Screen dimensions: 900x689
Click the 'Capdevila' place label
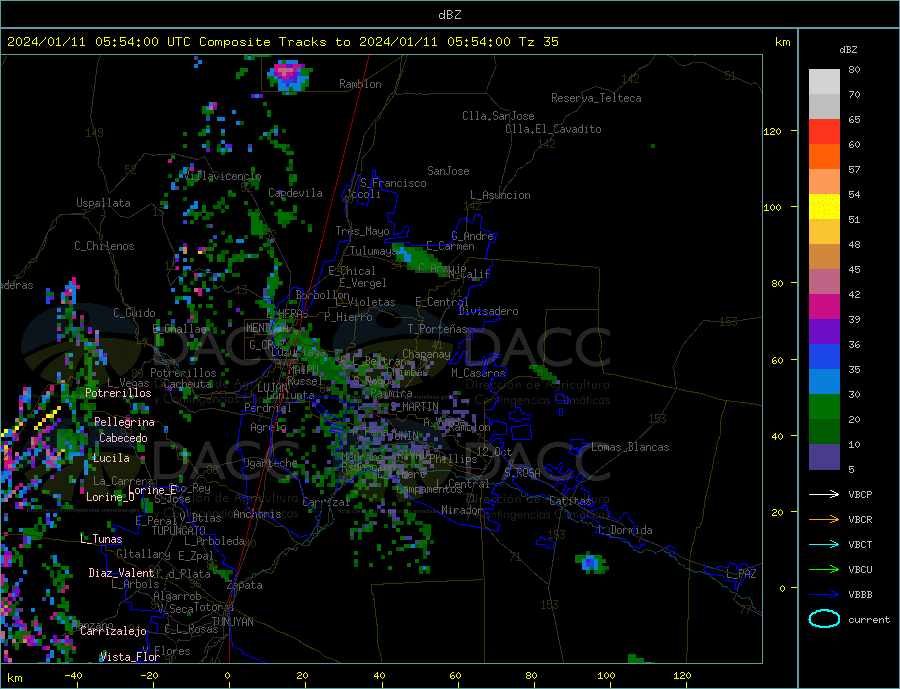(295, 193)
